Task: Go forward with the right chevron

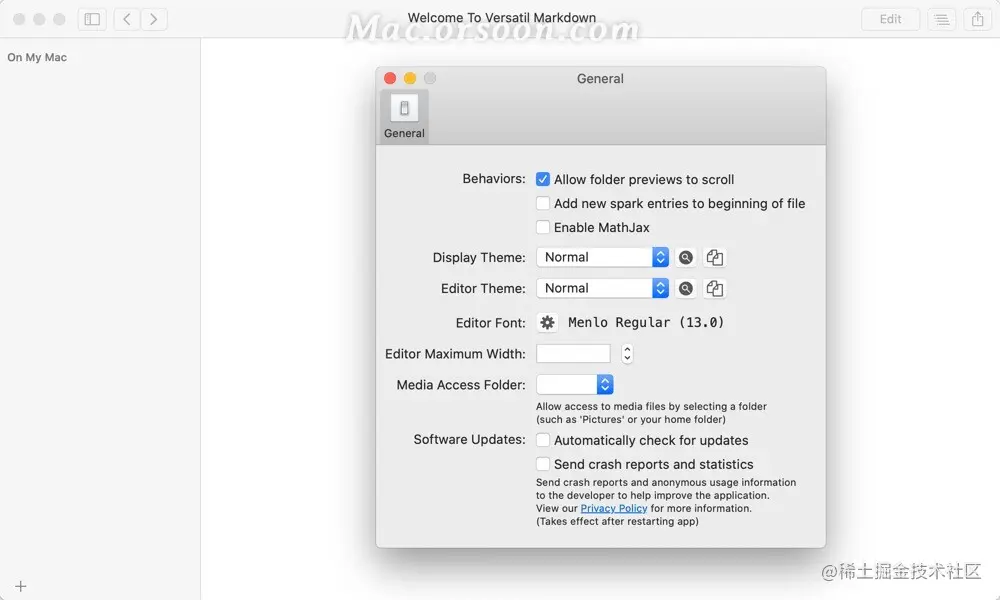Action: (154, 19)
